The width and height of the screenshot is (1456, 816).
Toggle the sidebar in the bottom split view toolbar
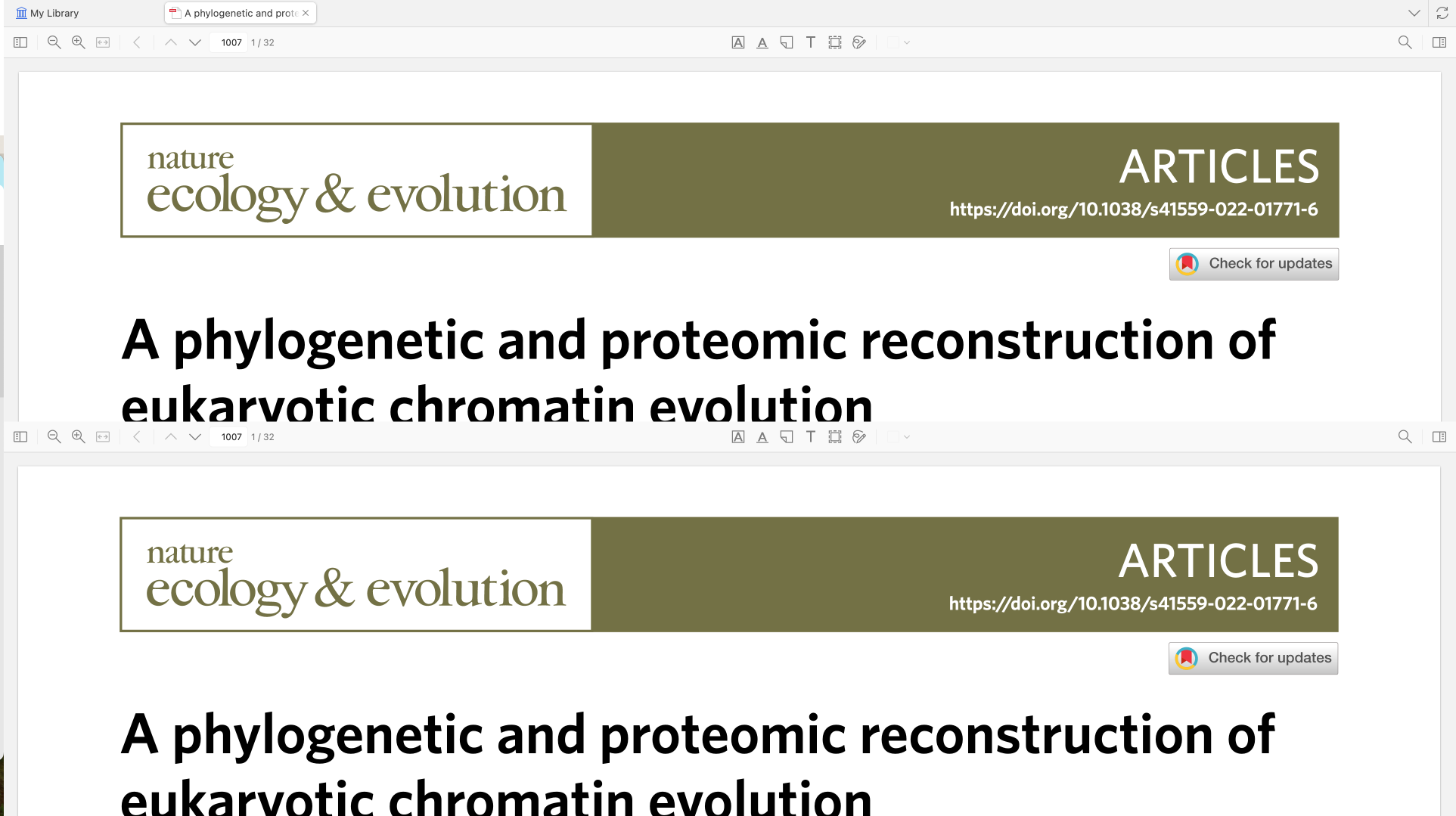[x=20, y=436]
